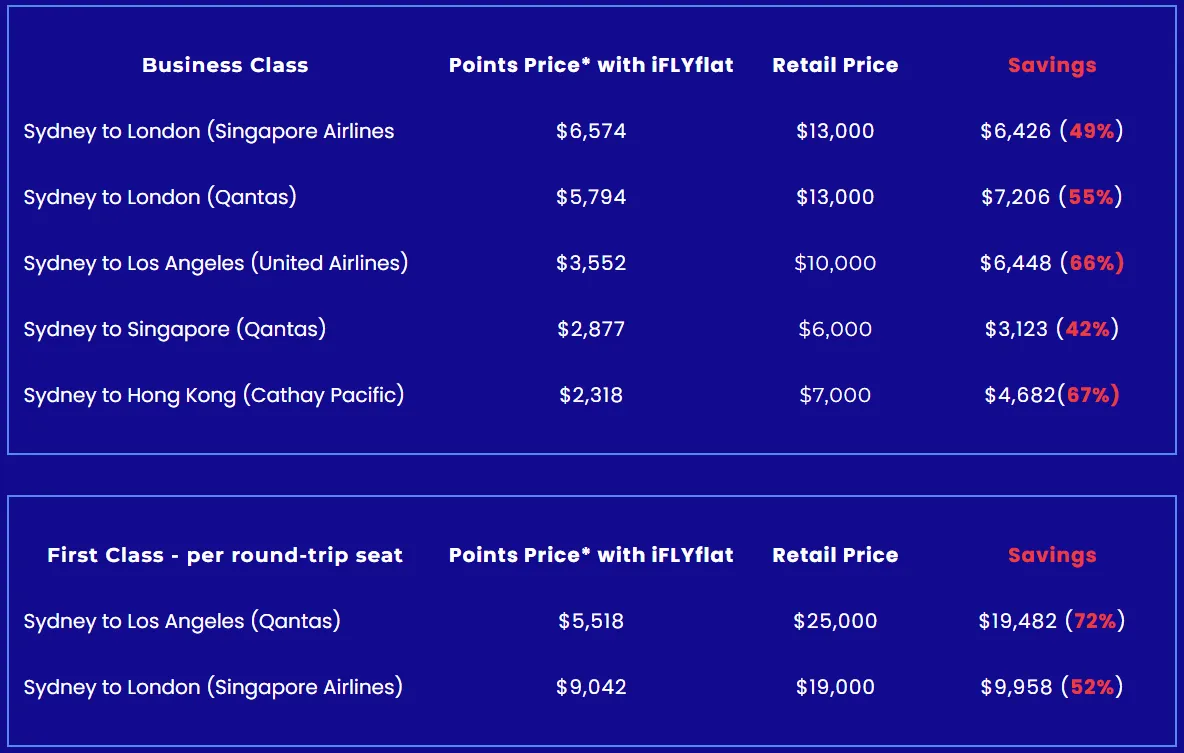Select Sydney to Los Angeles (Qantas) First Class

coord(182,621)
